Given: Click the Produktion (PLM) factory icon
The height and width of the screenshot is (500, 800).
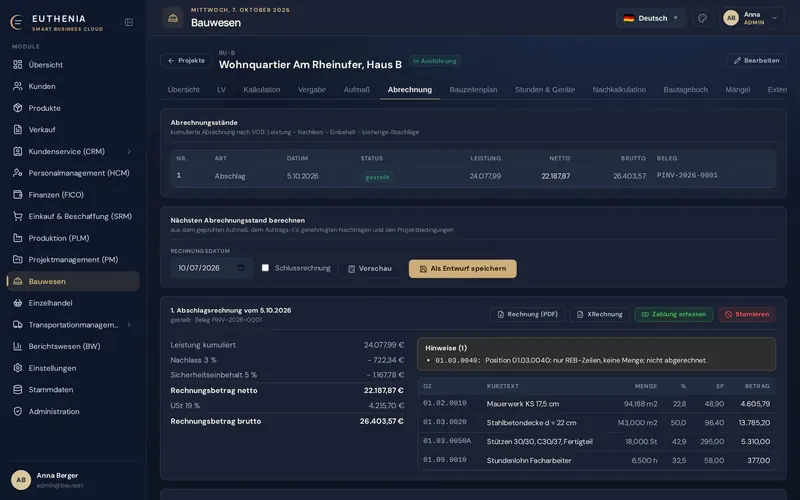Looking at the screenshot, I should [x=18, y=238].
